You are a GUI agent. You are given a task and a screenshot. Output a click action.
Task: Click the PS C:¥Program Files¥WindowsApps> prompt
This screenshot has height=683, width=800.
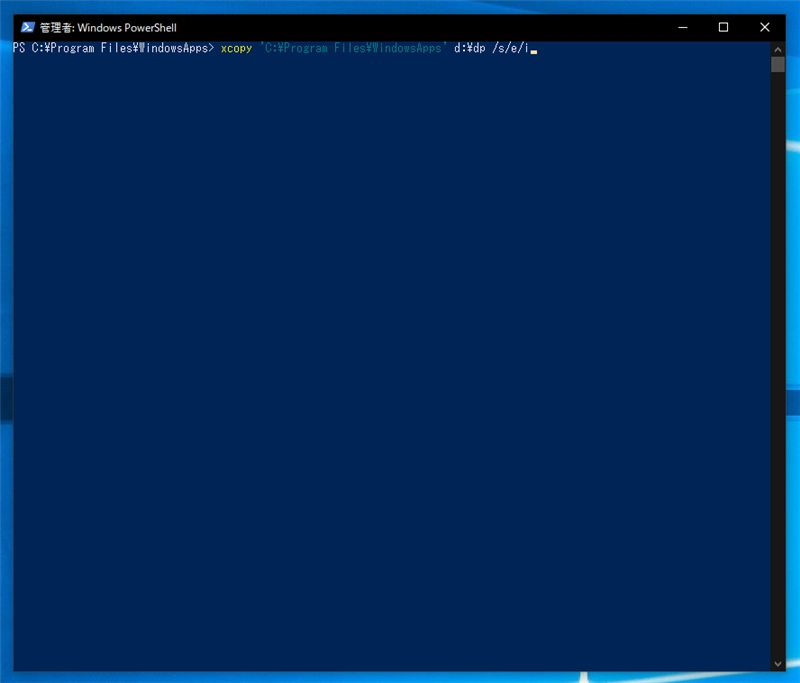[113, 48]
